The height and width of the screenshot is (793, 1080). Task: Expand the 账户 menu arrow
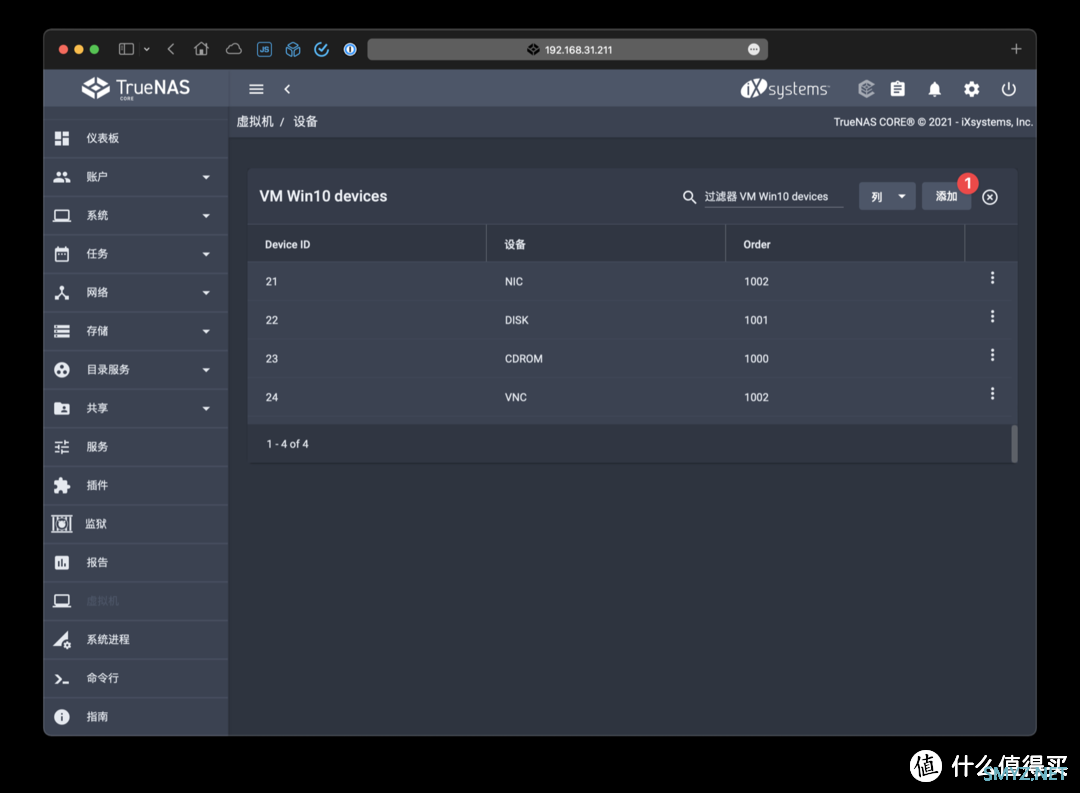206,178
